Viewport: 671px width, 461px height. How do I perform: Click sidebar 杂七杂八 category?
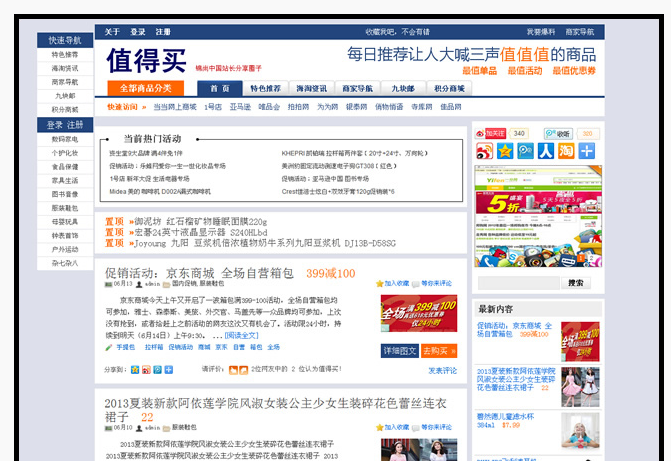click(x=65, y=263)
